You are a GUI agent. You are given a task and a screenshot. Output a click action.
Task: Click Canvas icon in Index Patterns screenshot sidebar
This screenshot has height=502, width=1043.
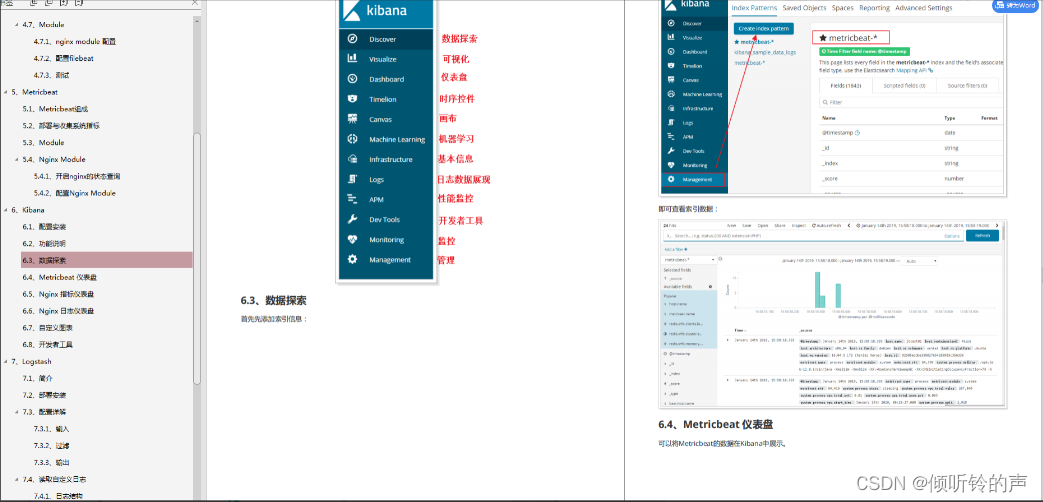(670, 80)
